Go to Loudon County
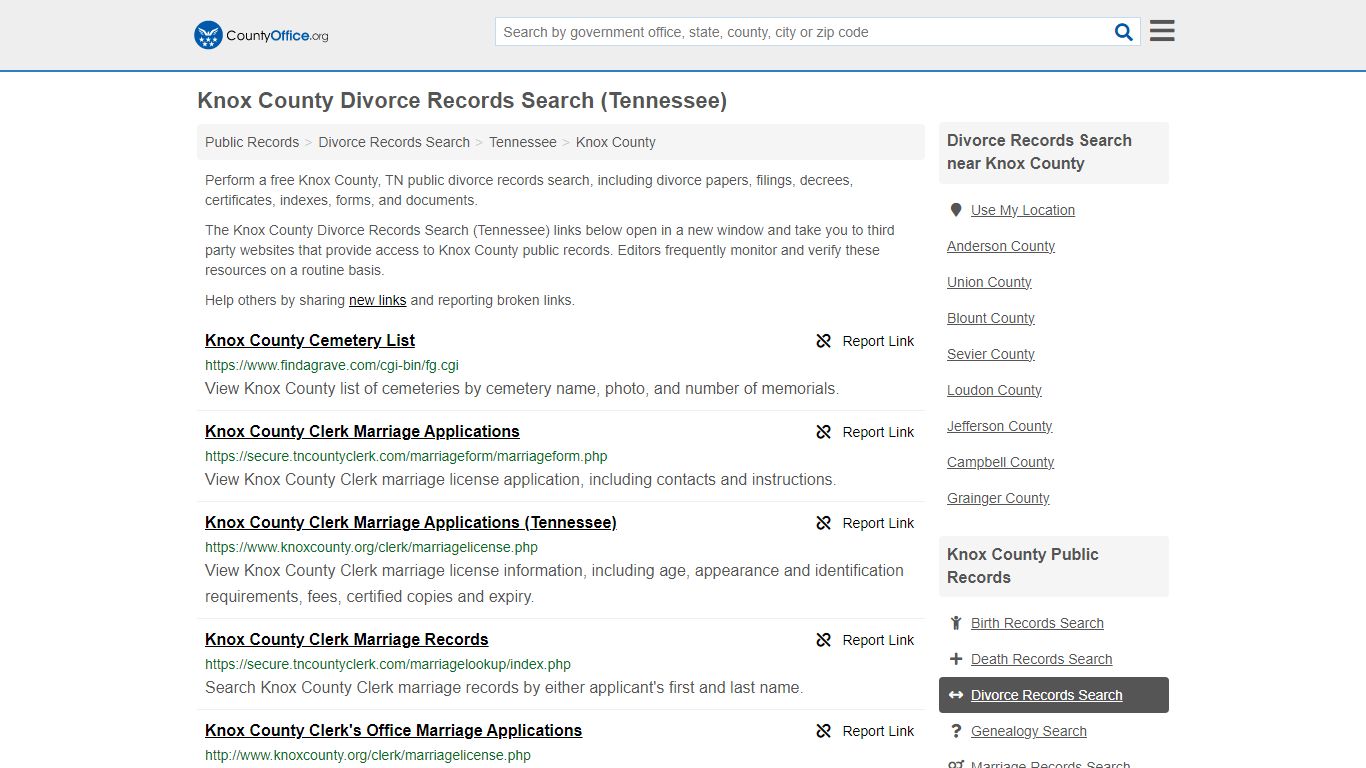 pos(994,390)
